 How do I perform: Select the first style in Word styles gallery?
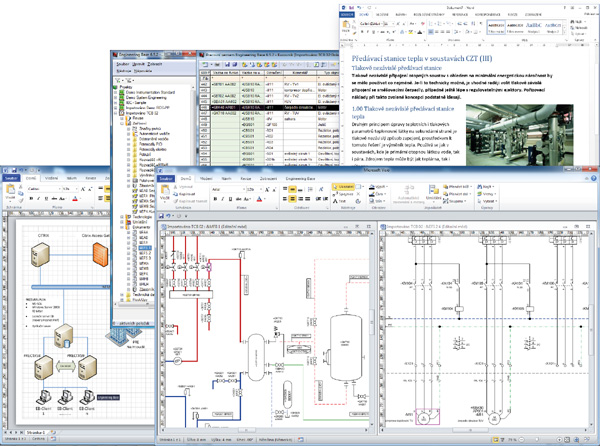click(497, 28)
